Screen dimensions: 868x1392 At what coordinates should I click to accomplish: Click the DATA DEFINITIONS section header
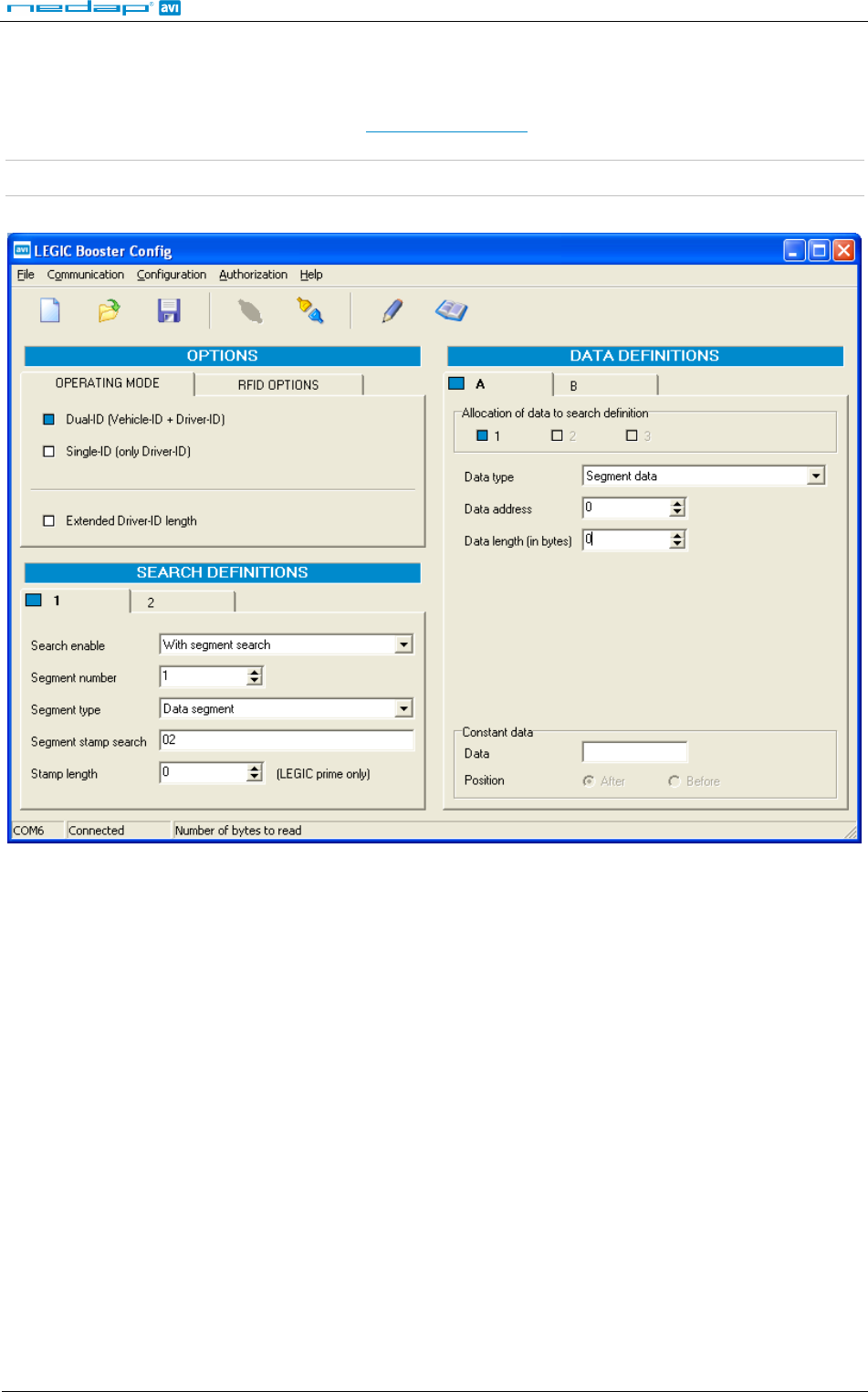tap(645, 356)
